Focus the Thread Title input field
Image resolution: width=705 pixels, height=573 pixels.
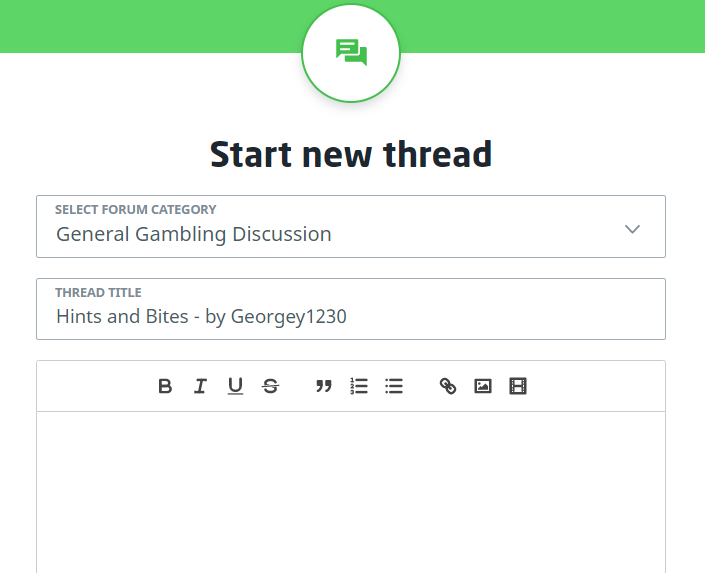[x=400, y=317]
